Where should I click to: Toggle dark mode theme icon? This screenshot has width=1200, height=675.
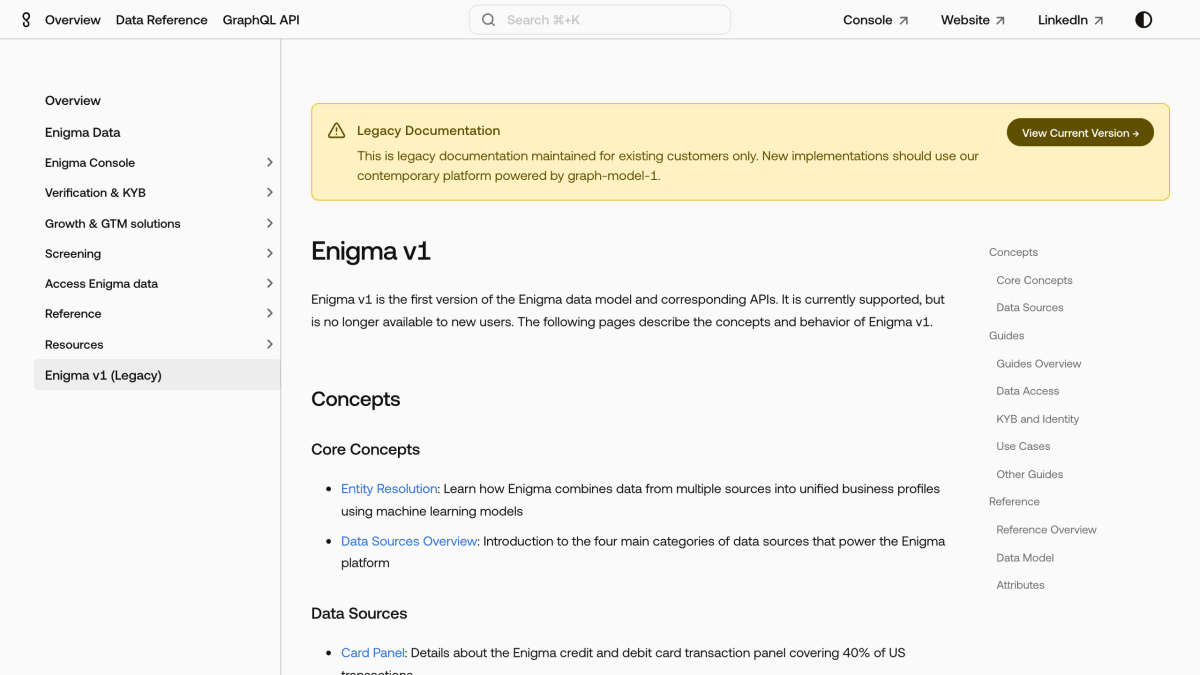[x=1144, y=20]
